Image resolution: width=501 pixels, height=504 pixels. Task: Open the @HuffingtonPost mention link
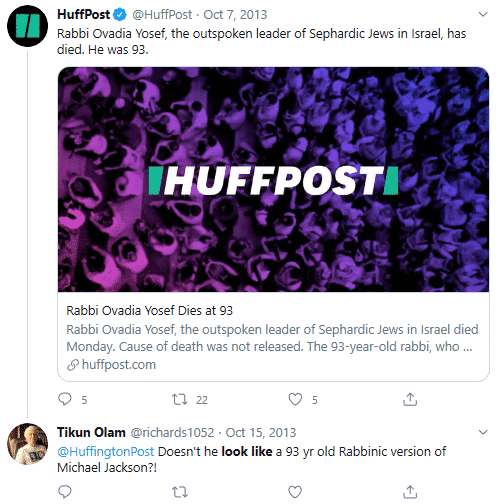click(106, 452)
